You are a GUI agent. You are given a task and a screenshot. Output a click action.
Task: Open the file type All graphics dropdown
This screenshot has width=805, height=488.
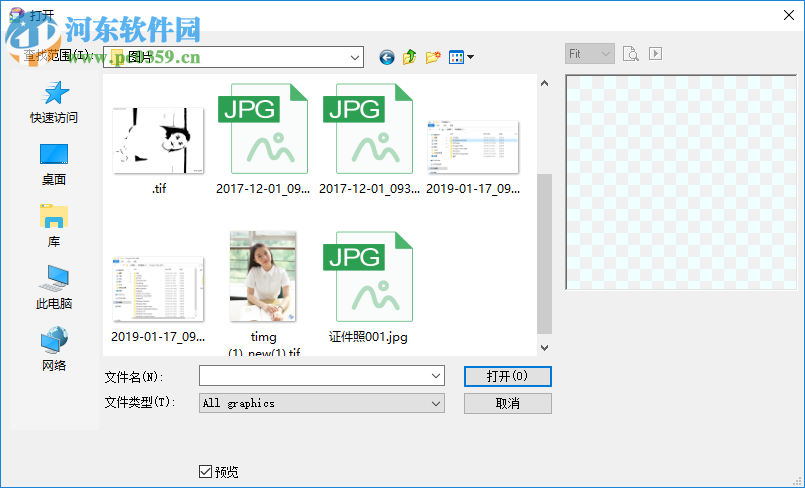(x=322, y=403)
